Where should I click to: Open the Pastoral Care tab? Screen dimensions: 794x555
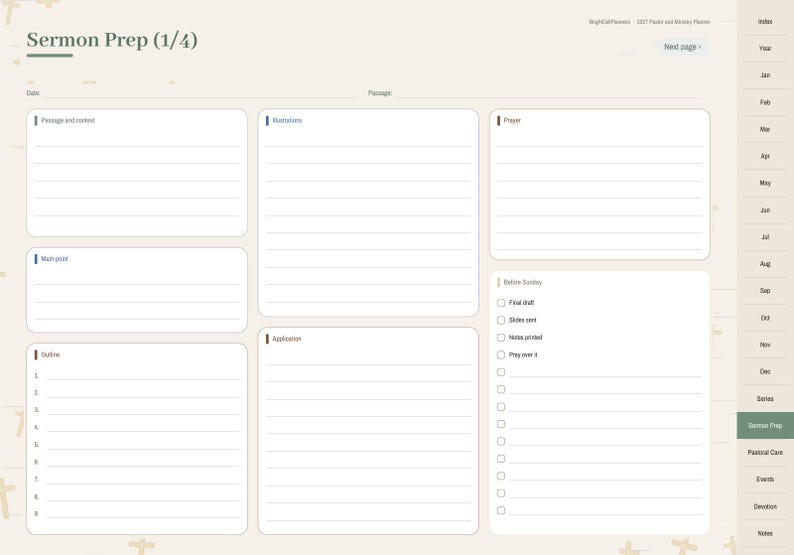point(765,452)
